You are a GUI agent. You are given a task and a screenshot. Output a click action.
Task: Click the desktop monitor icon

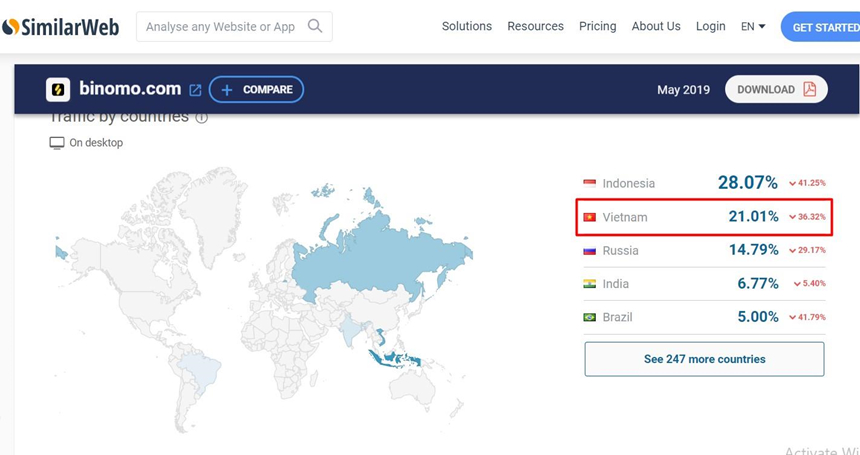click(57, 143)
